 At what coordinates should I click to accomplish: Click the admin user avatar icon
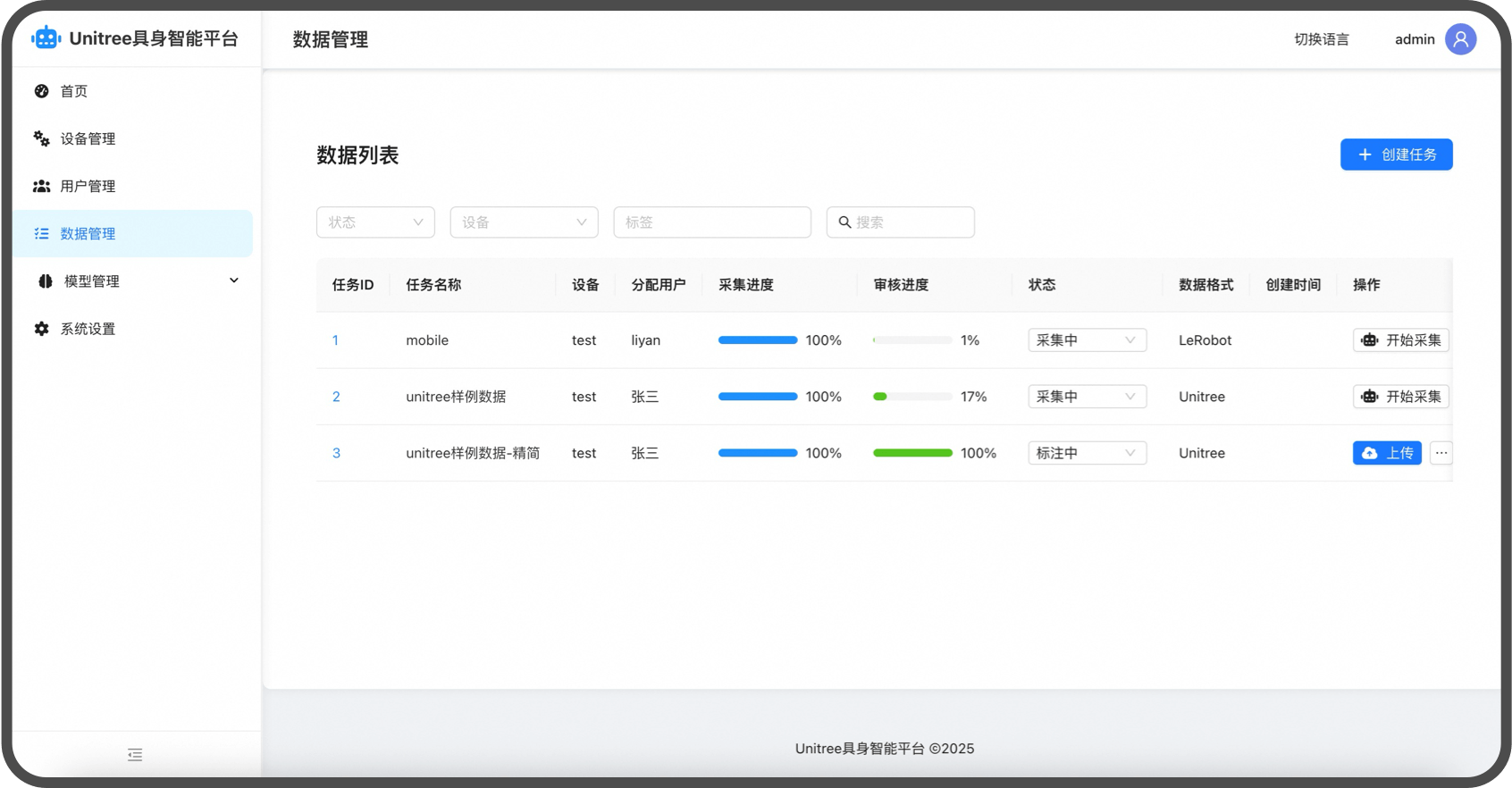[x=1460, y=39]
